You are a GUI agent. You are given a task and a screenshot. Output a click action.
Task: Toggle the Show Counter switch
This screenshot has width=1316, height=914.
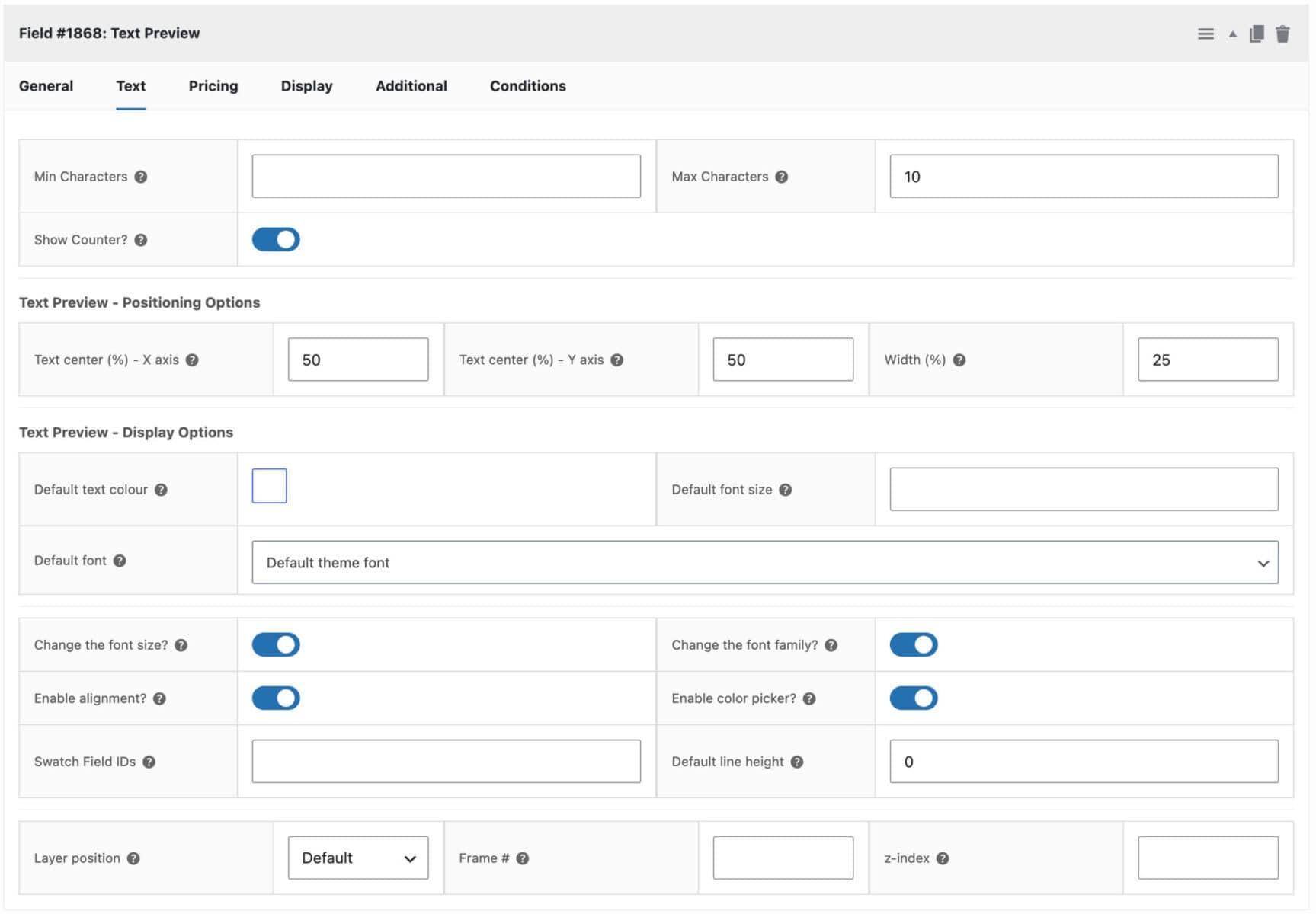[276, 240]
